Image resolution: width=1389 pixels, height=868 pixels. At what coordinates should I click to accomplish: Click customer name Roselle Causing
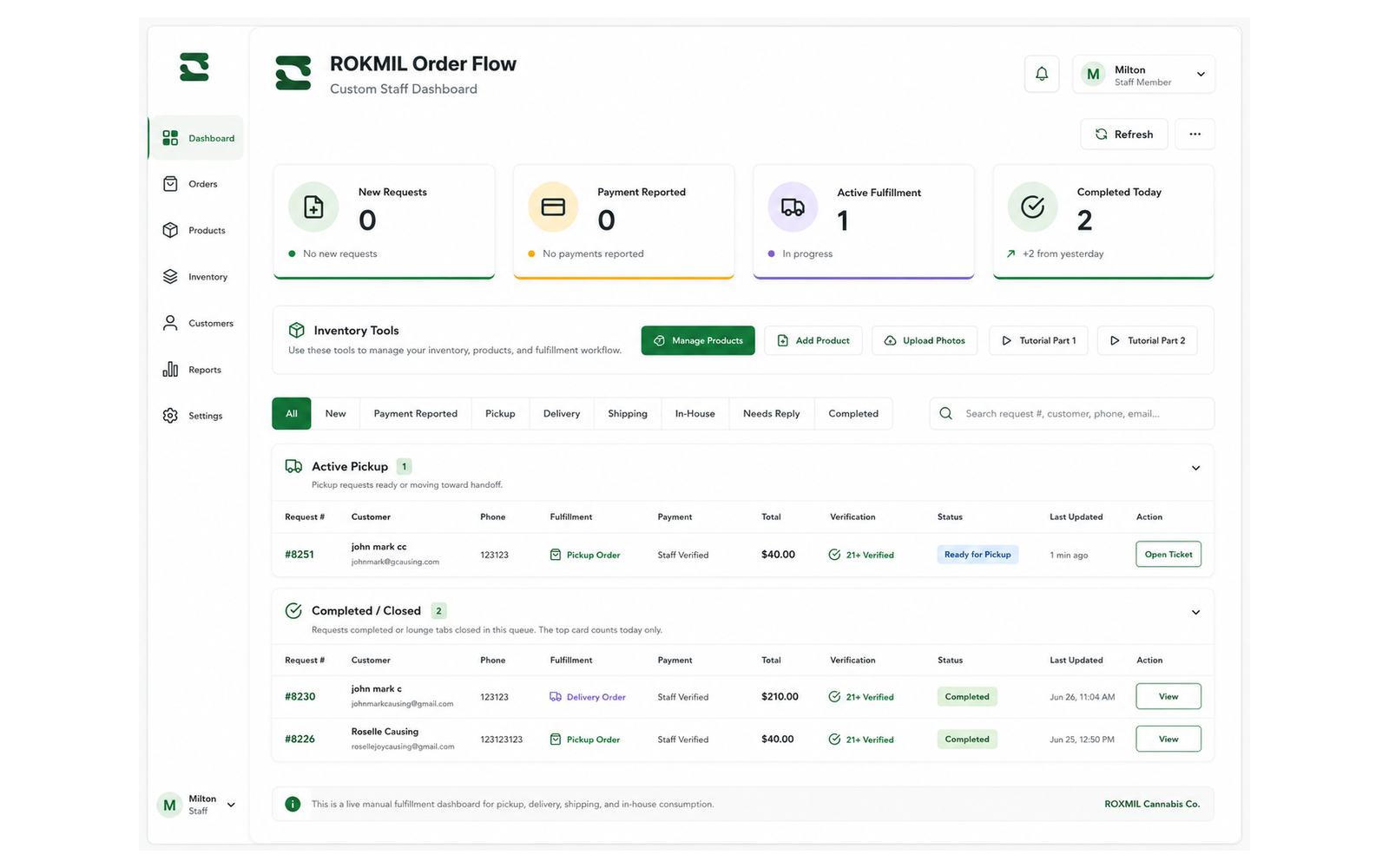pos(385,731)
